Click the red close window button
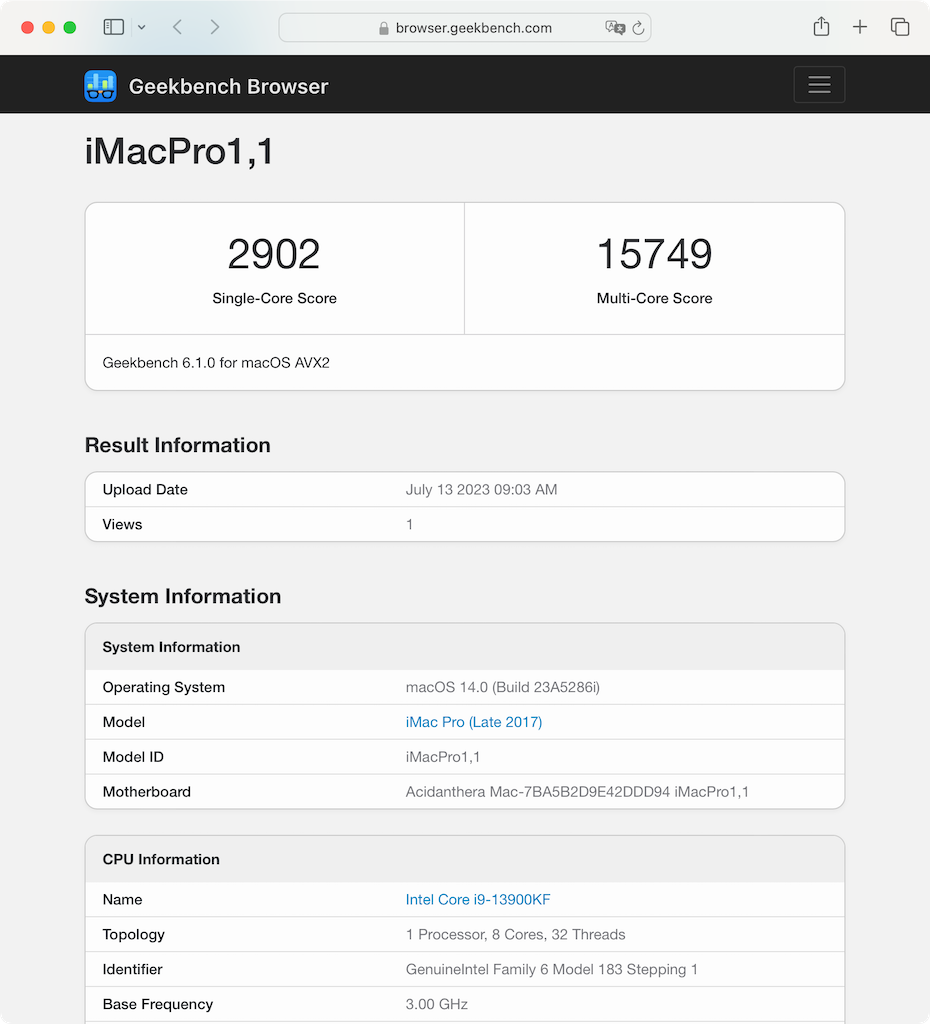This screenshot has width=930, height=1024. click(27, 27)
